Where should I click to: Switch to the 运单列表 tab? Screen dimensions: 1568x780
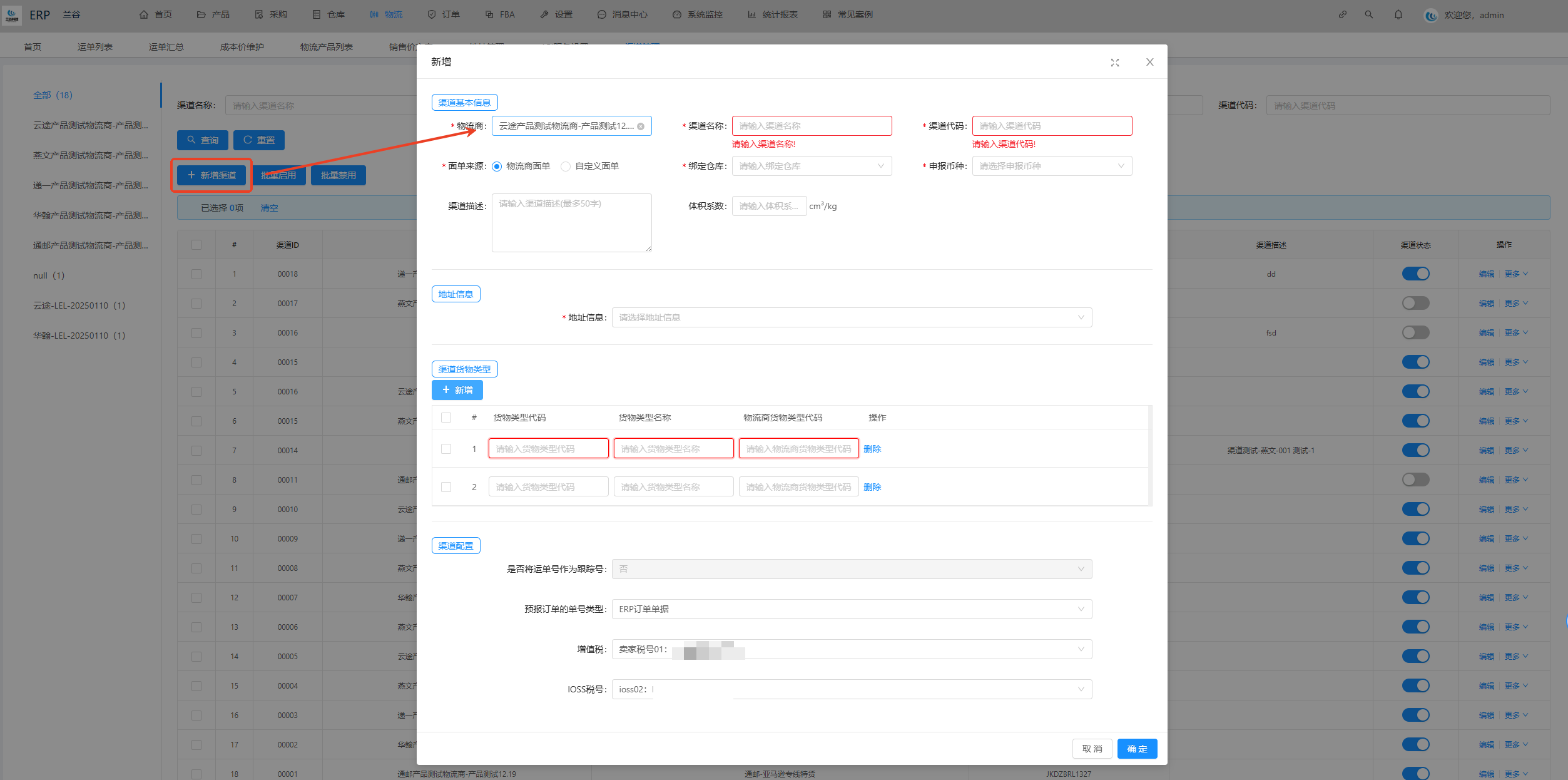coord(95,47)
